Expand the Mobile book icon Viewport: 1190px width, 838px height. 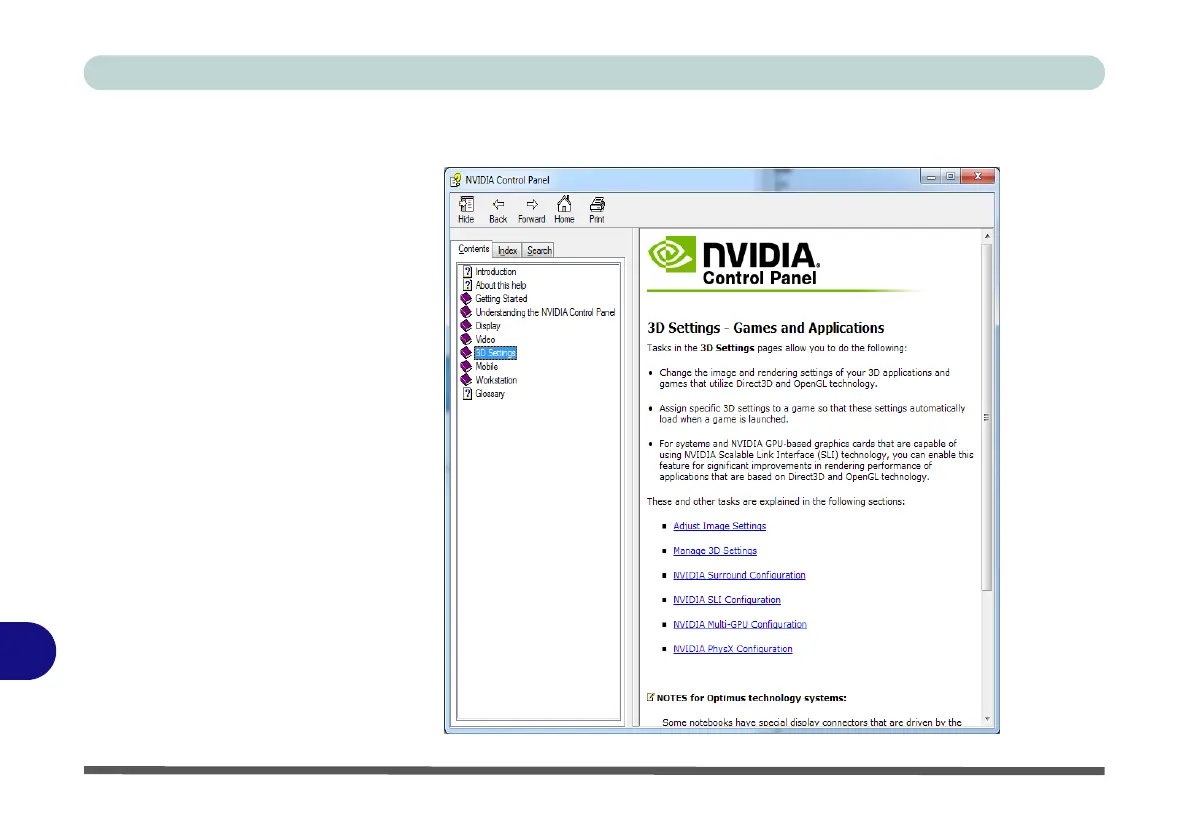[x=466, y=367]
